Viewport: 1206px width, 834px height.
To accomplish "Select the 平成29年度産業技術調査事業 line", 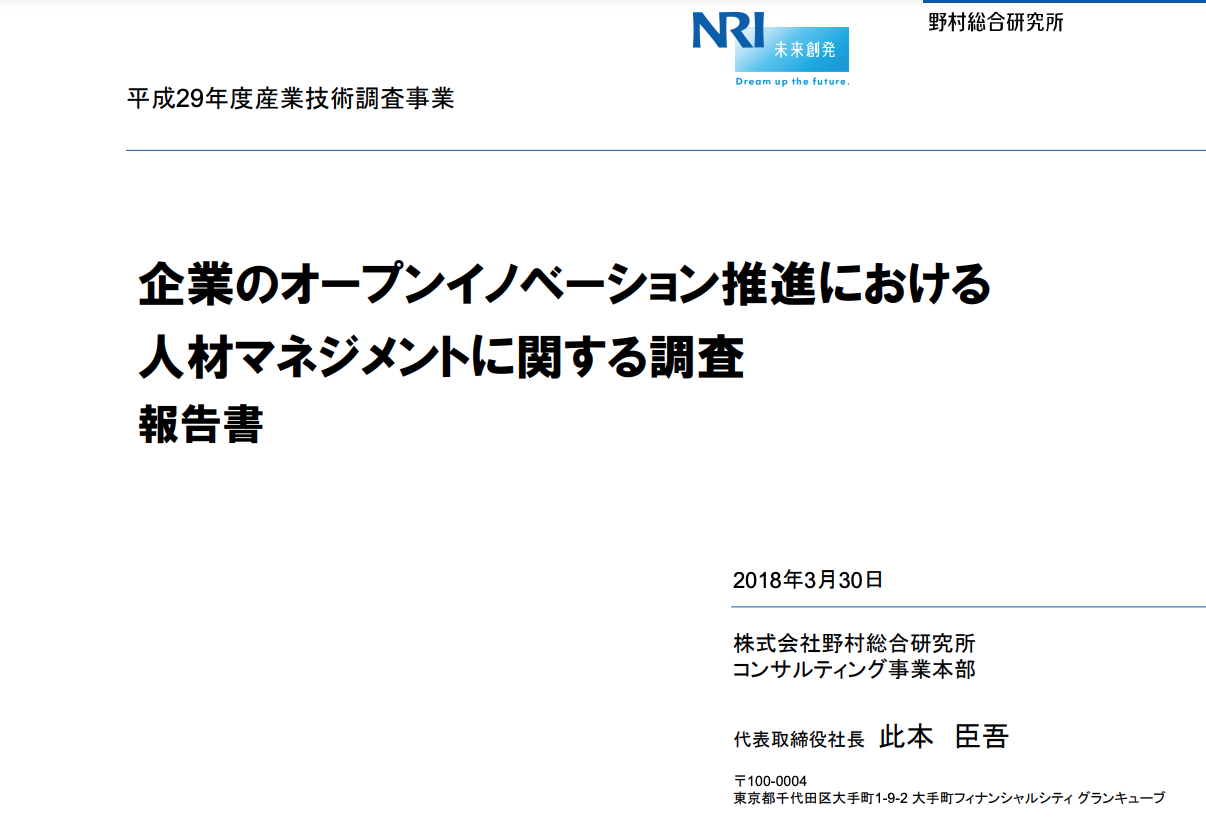I will 291,99.
